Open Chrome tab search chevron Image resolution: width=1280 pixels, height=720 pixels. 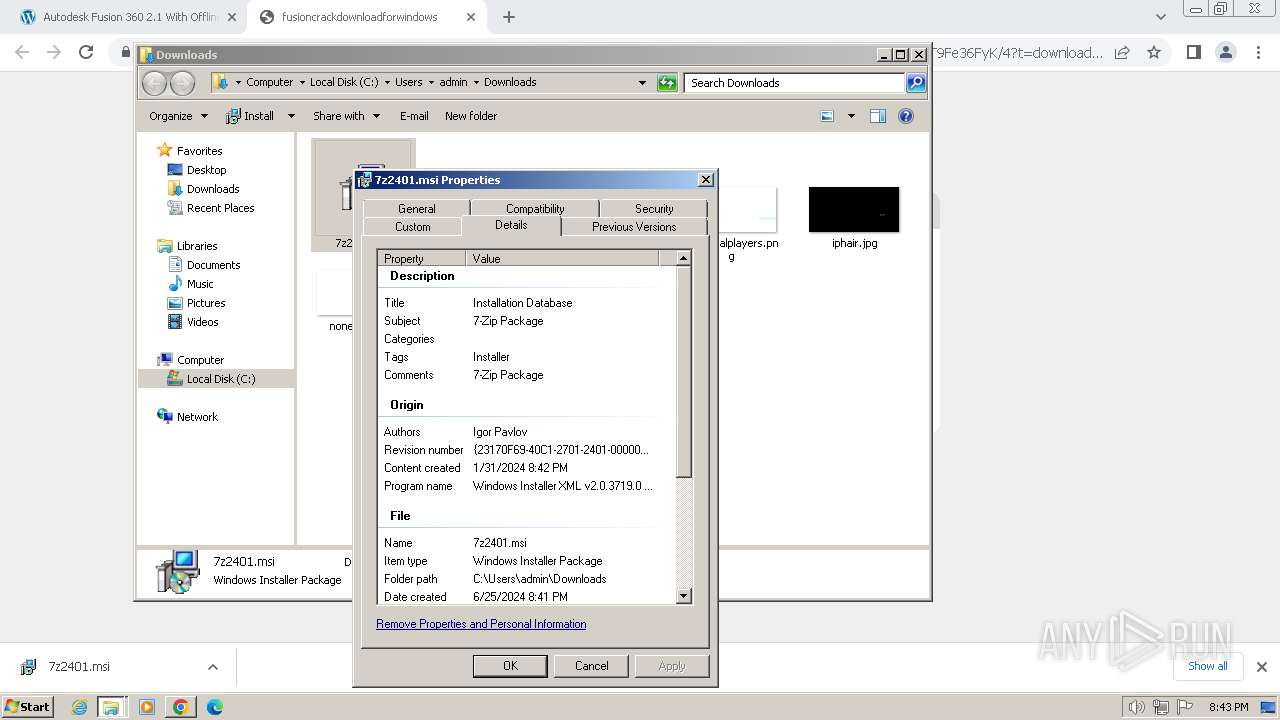pyautogui.click(x=1160, y=17)
